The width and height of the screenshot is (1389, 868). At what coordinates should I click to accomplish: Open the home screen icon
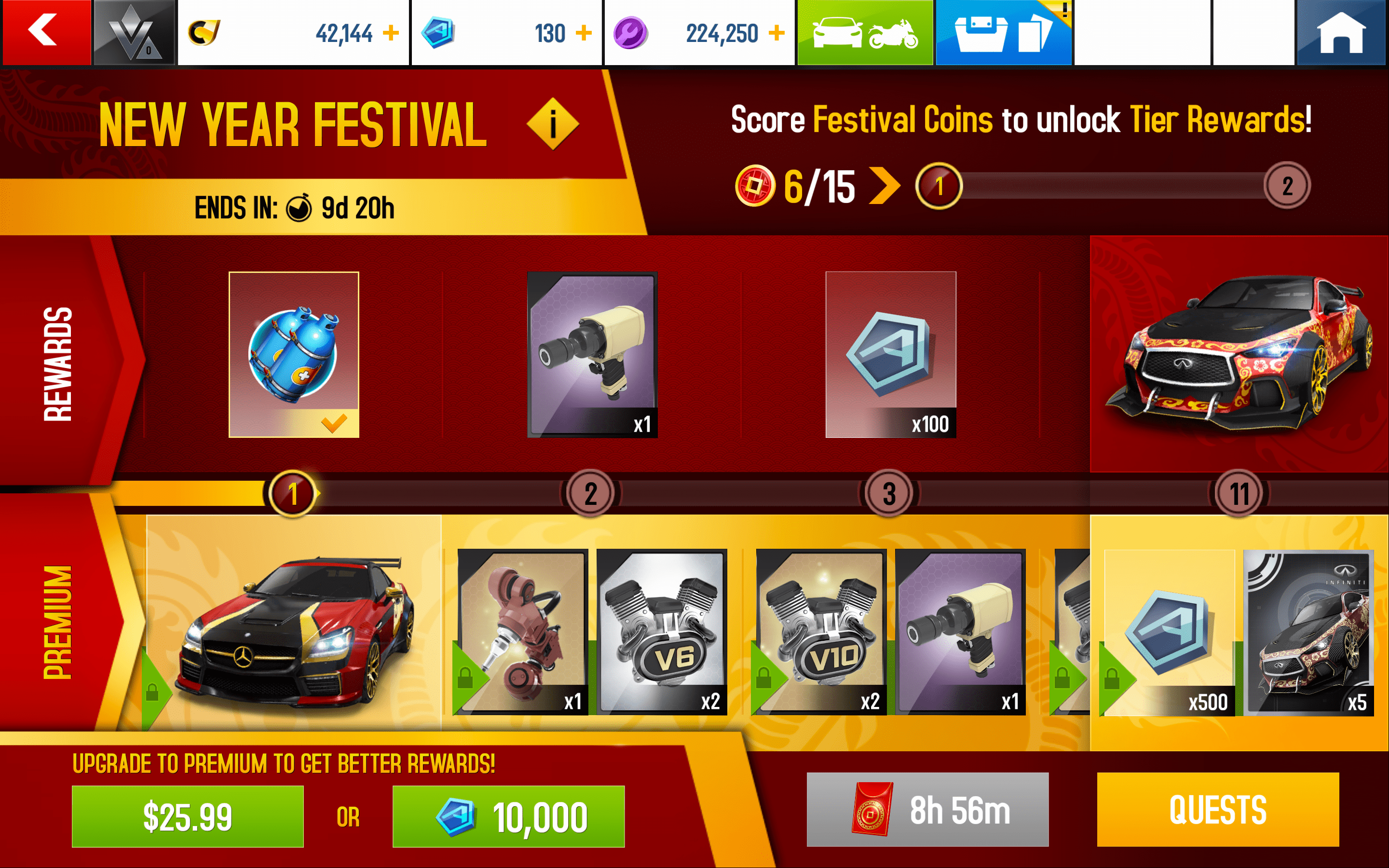[x=1341, y=32]
